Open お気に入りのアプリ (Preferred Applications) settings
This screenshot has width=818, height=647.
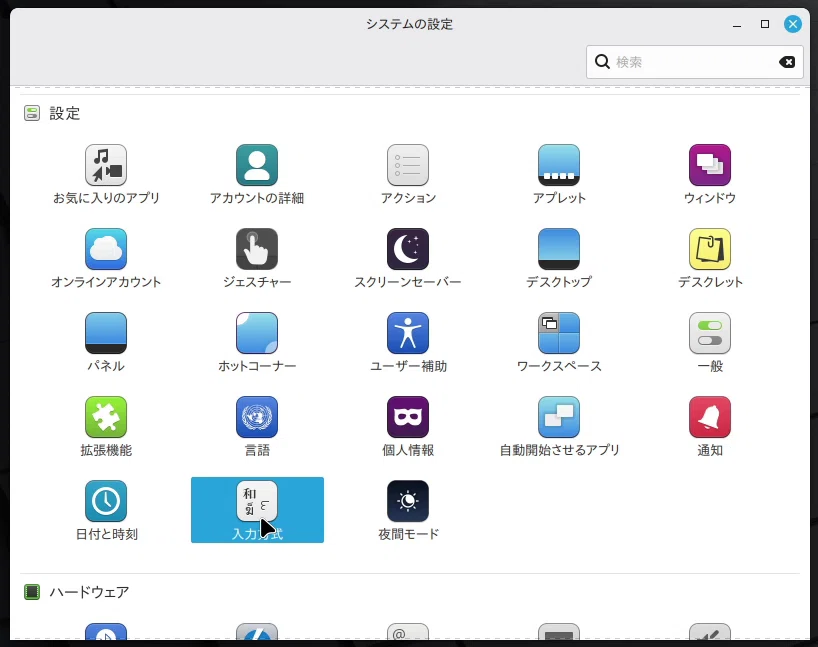106,175
